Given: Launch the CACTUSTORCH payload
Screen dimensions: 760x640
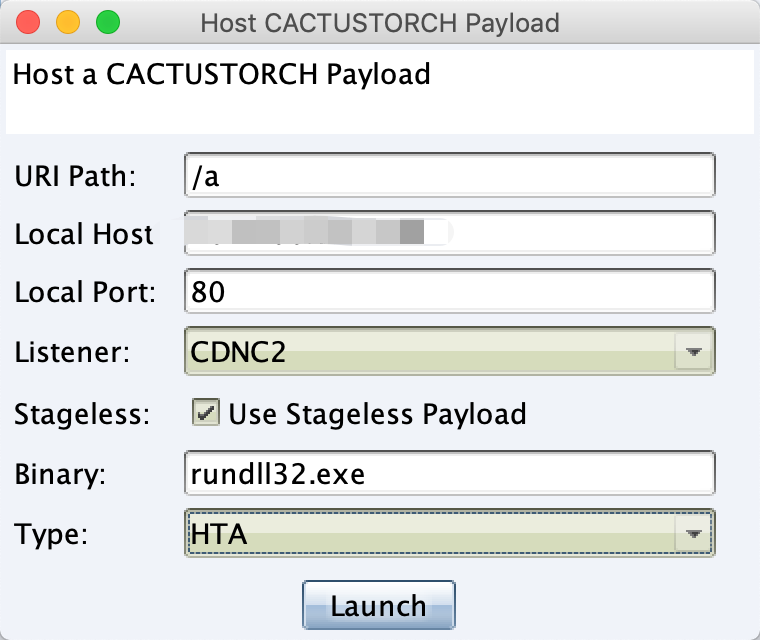Looking at the screenshot, I should pos(379,605).
